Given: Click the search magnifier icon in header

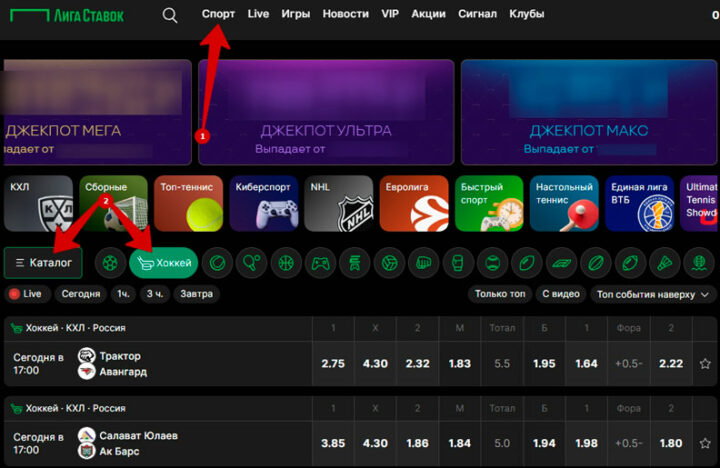Looking at the screenshot, I should [x=170, y=15].
